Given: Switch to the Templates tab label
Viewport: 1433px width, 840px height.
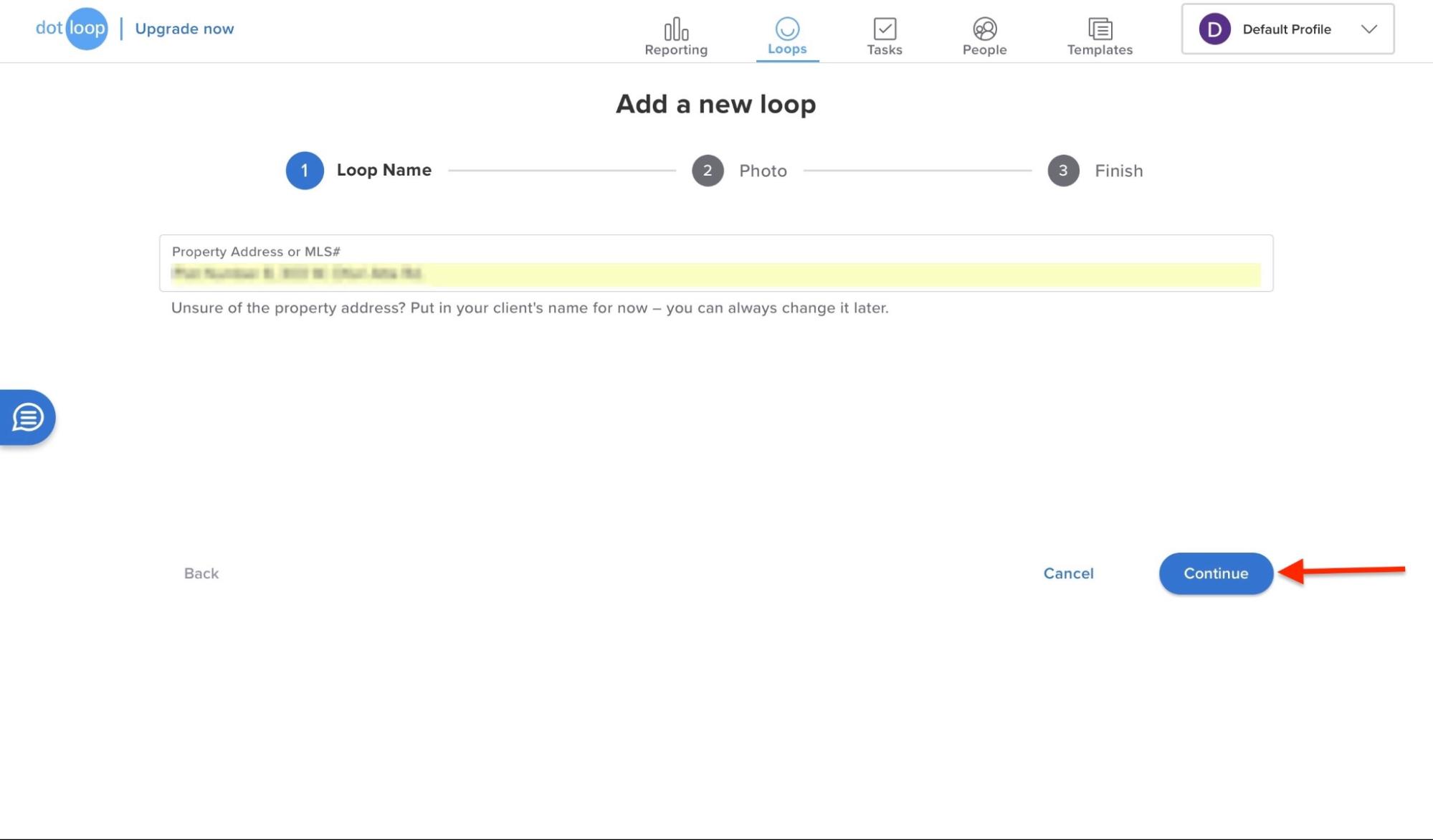Looking at the screenshot, I should click(x=1100, y=49).
